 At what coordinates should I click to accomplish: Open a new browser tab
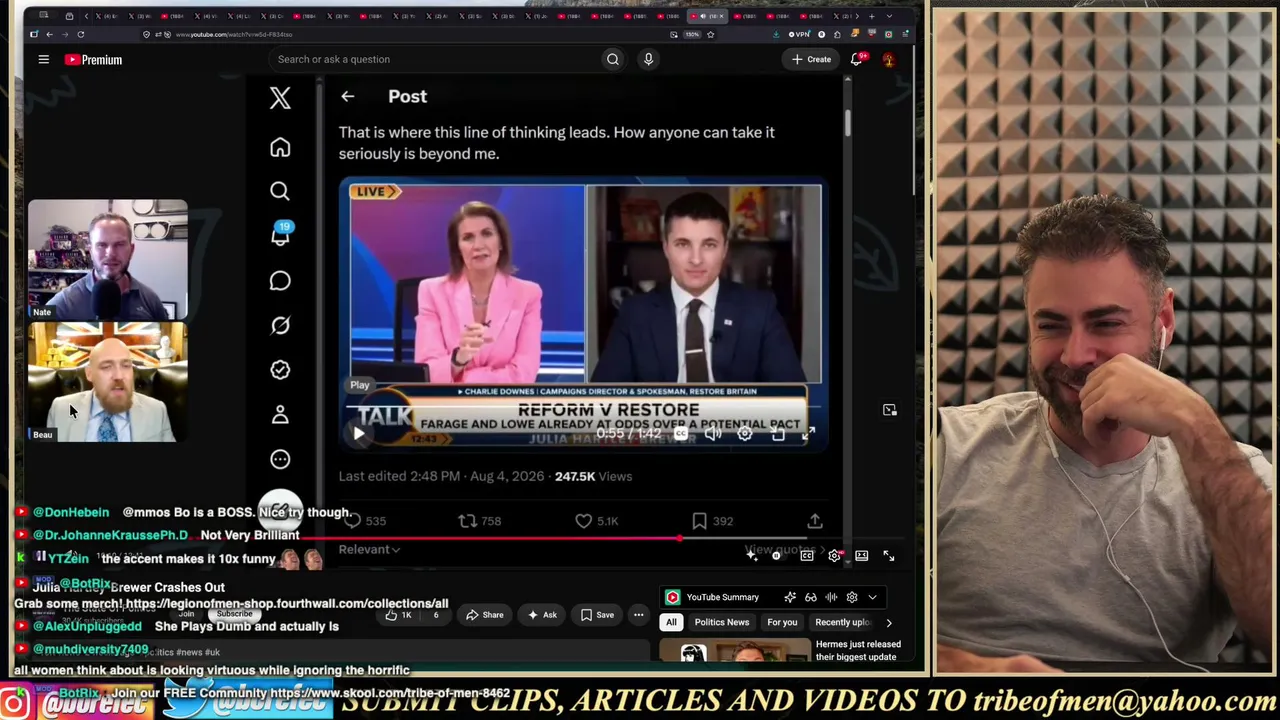[x=871, y=16]
